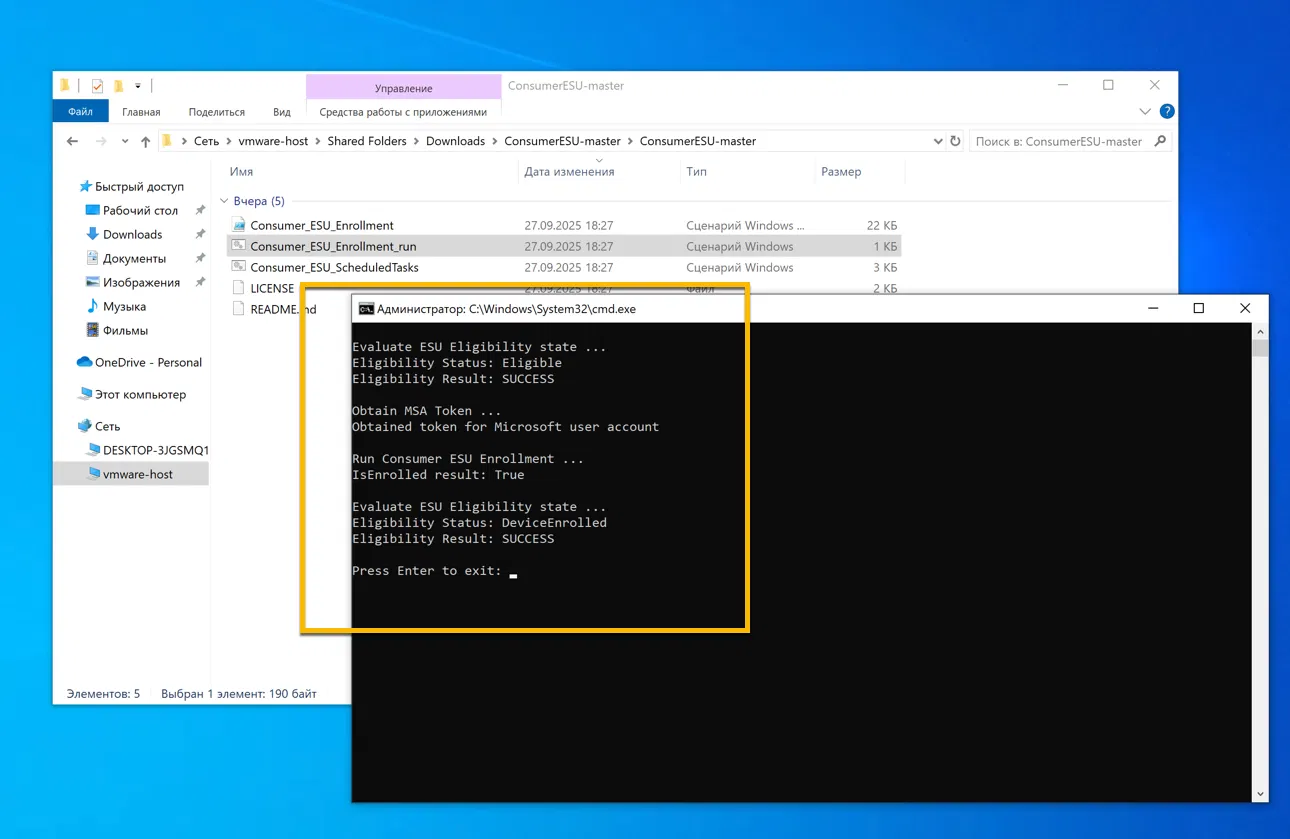Collapse the Вчера (5) file group
This screenshot has height=839, width=1290.
224,201
